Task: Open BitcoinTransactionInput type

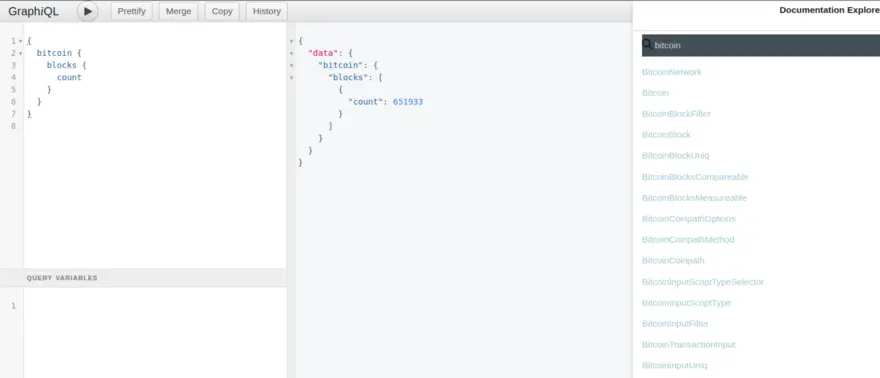Action: pos(689,344)
